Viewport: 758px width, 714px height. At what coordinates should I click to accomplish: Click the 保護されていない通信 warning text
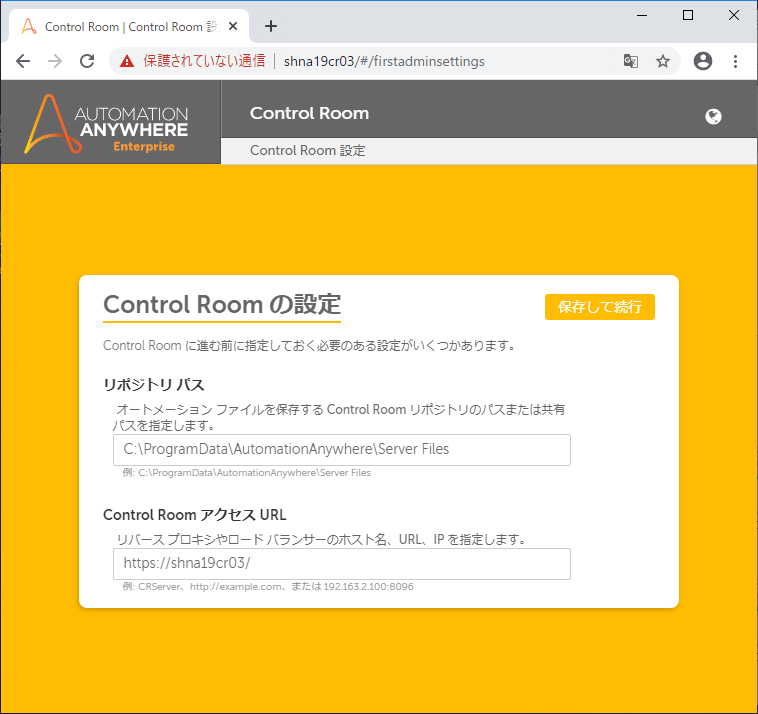pos(204,61)
